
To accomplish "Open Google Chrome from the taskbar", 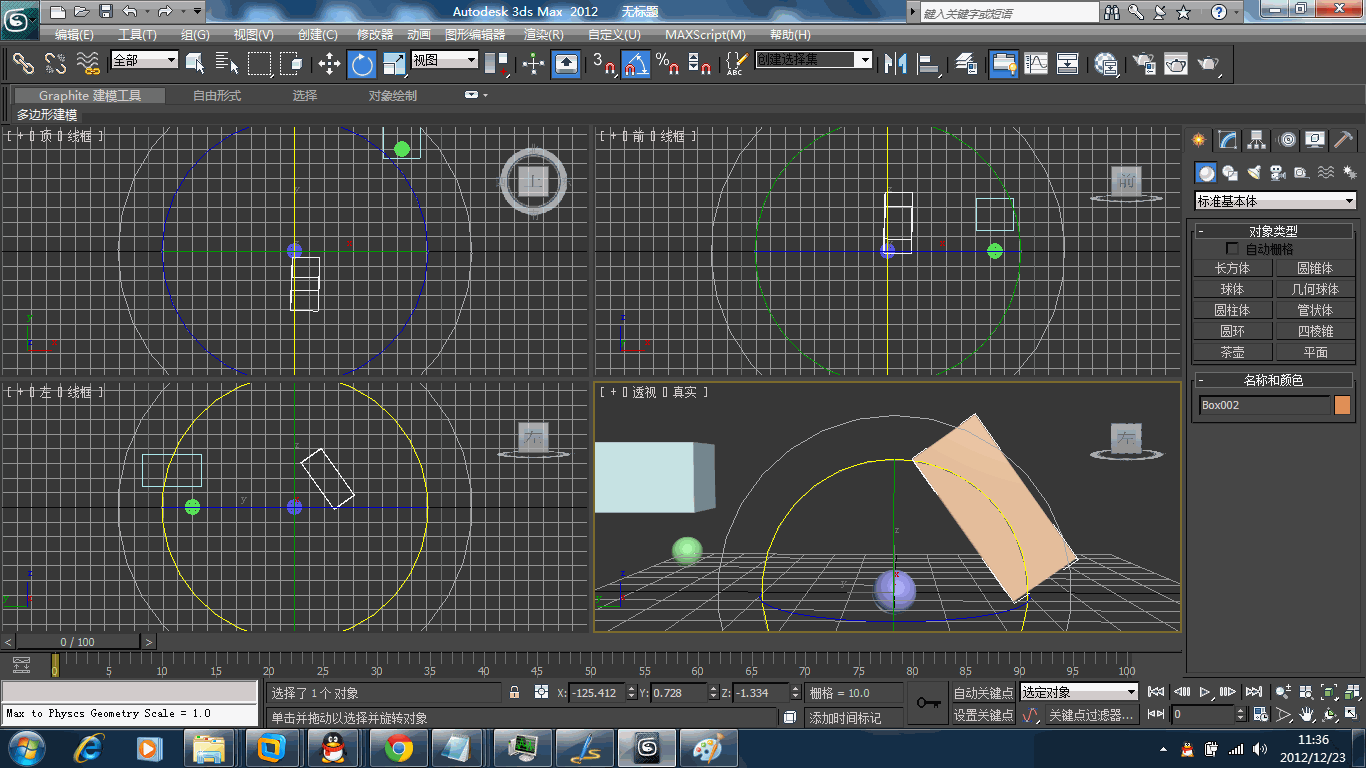I will click(399, 747).
